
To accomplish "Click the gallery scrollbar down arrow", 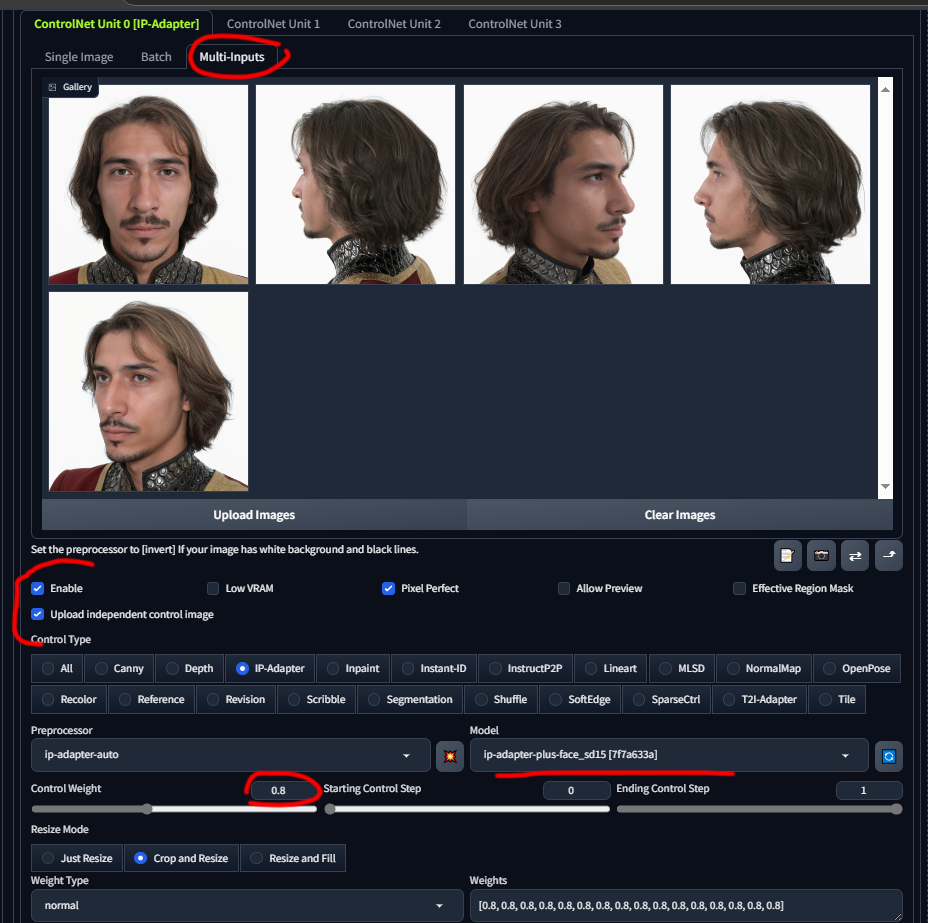I will (885, 486).
